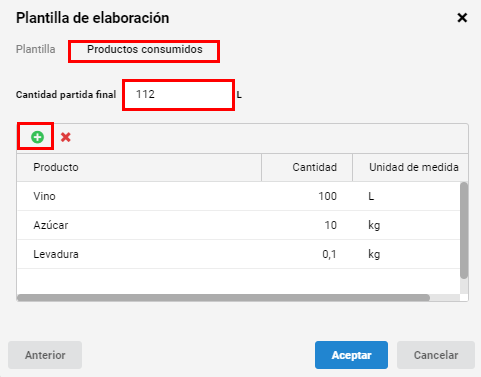481x377 pixels.
Task: Click the horizontal table scrollbar
Action: [x=223, y=298]
